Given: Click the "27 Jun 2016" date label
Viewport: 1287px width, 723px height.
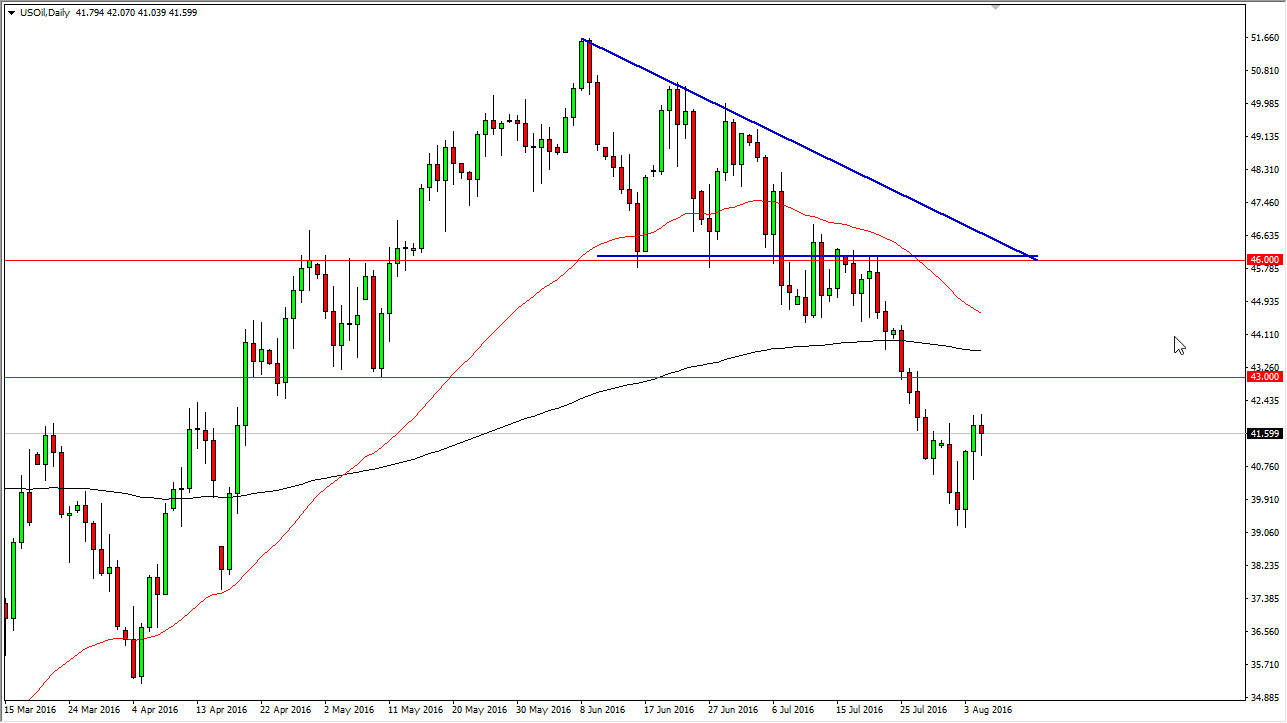Looking at the screenshot, I should click(x=733, y=709).
